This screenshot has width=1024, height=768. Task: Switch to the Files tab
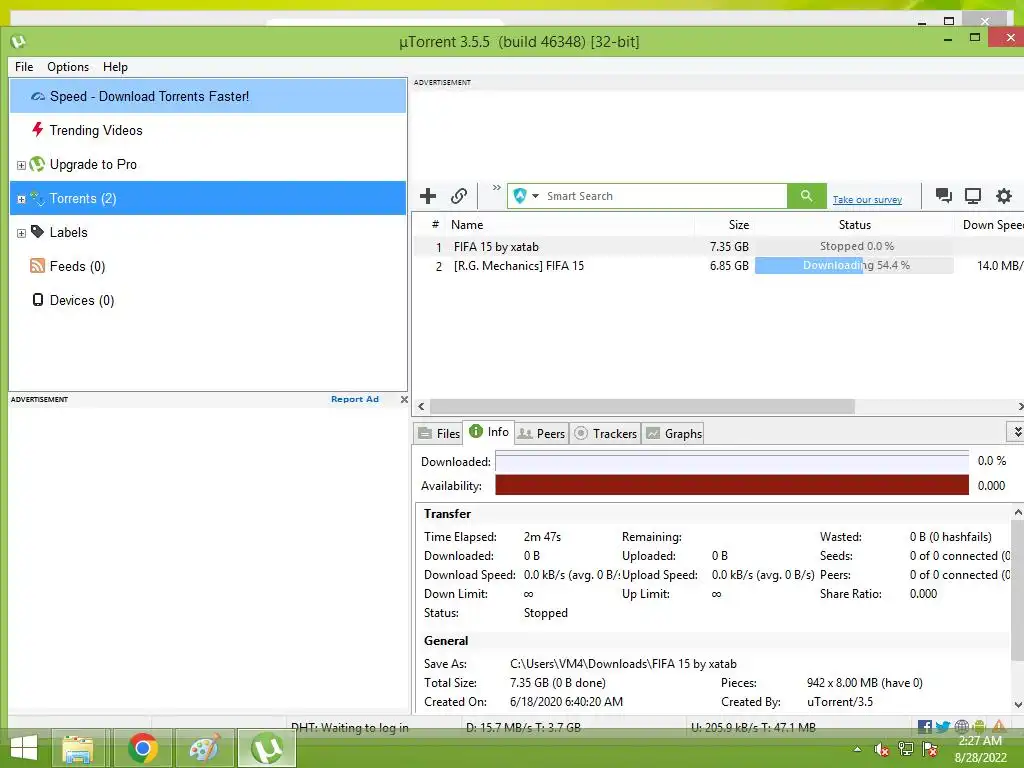(x=438, y=434)
